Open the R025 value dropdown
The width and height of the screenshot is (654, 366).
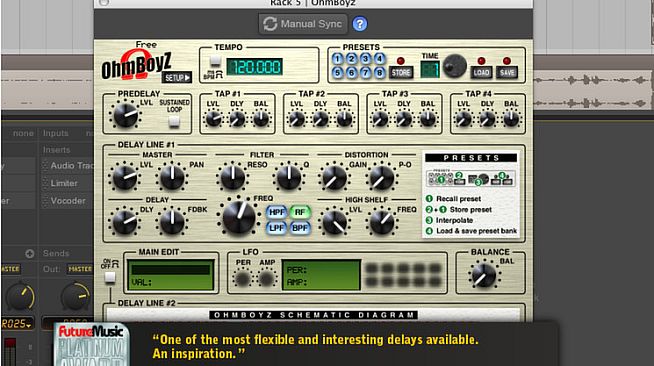point(18,323)
